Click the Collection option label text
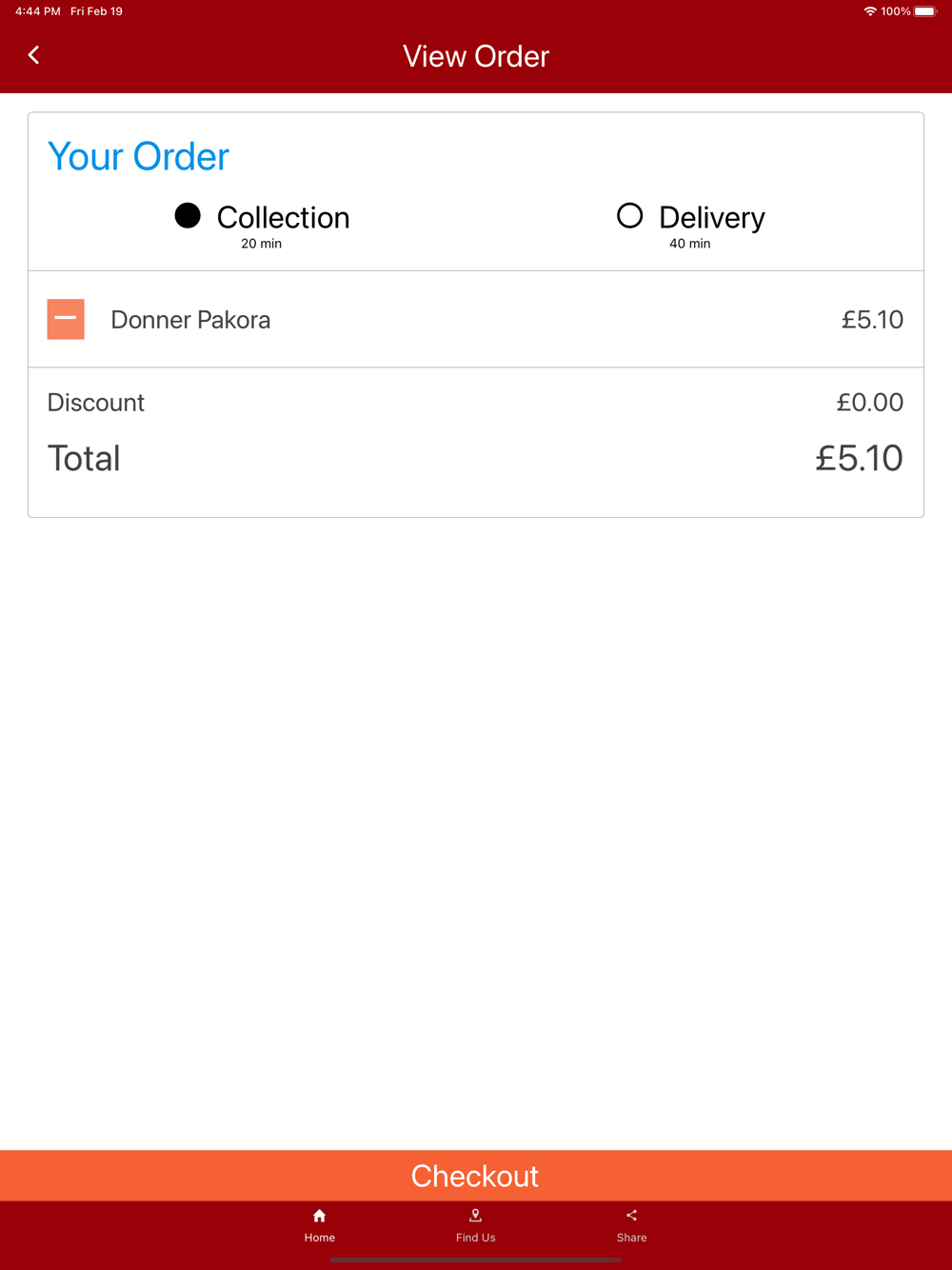The image size is (952, 1270). [283, 218]
